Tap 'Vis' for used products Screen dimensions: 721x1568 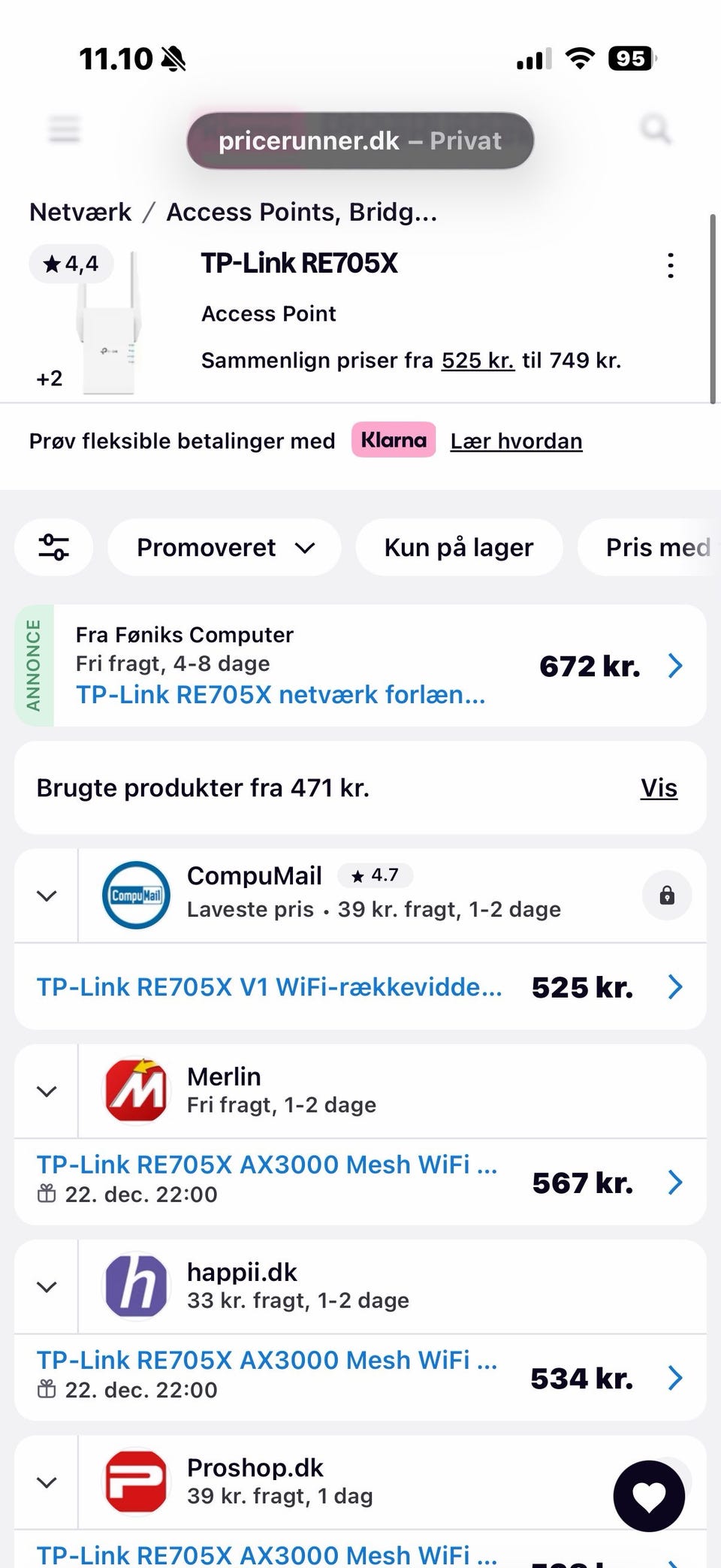pos(659,788)
